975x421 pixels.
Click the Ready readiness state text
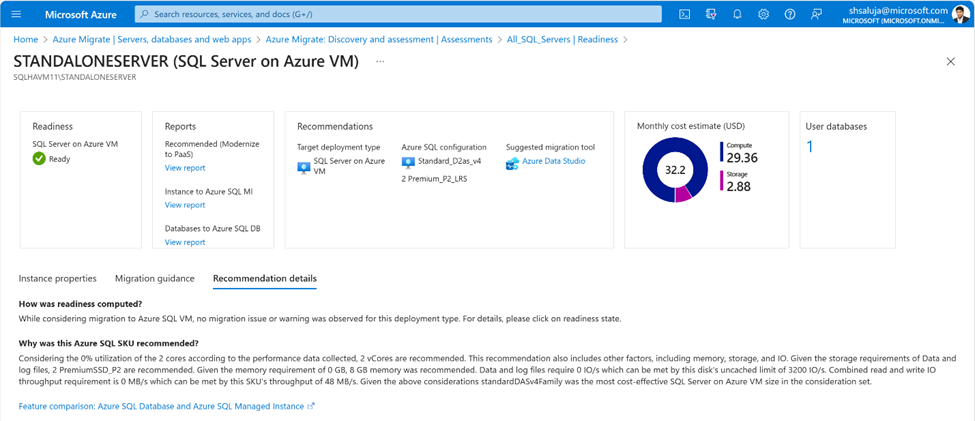pos(60,159)
